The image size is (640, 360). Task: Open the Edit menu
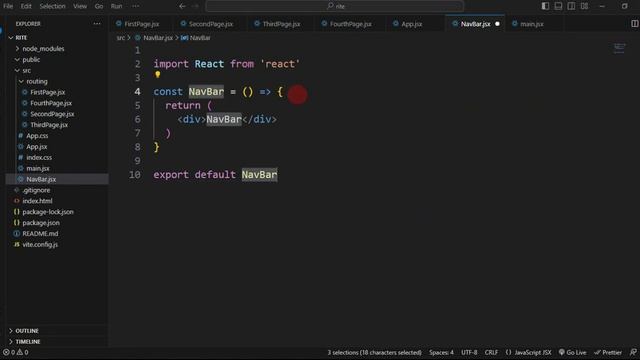coord(26,6)
